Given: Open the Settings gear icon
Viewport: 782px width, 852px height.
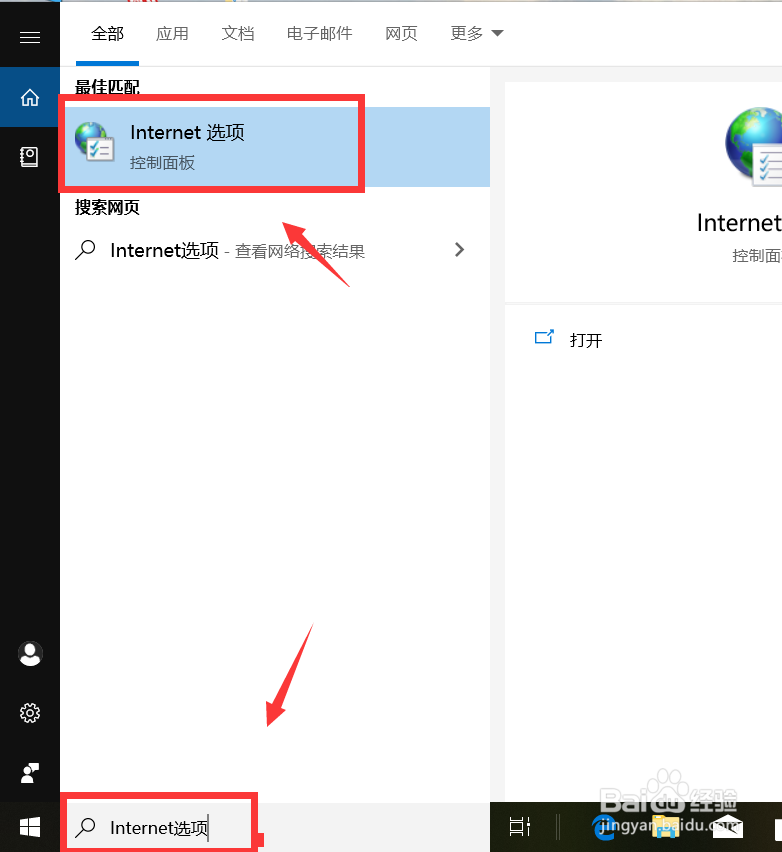Looking at the screenshot, I should (30, 712).
